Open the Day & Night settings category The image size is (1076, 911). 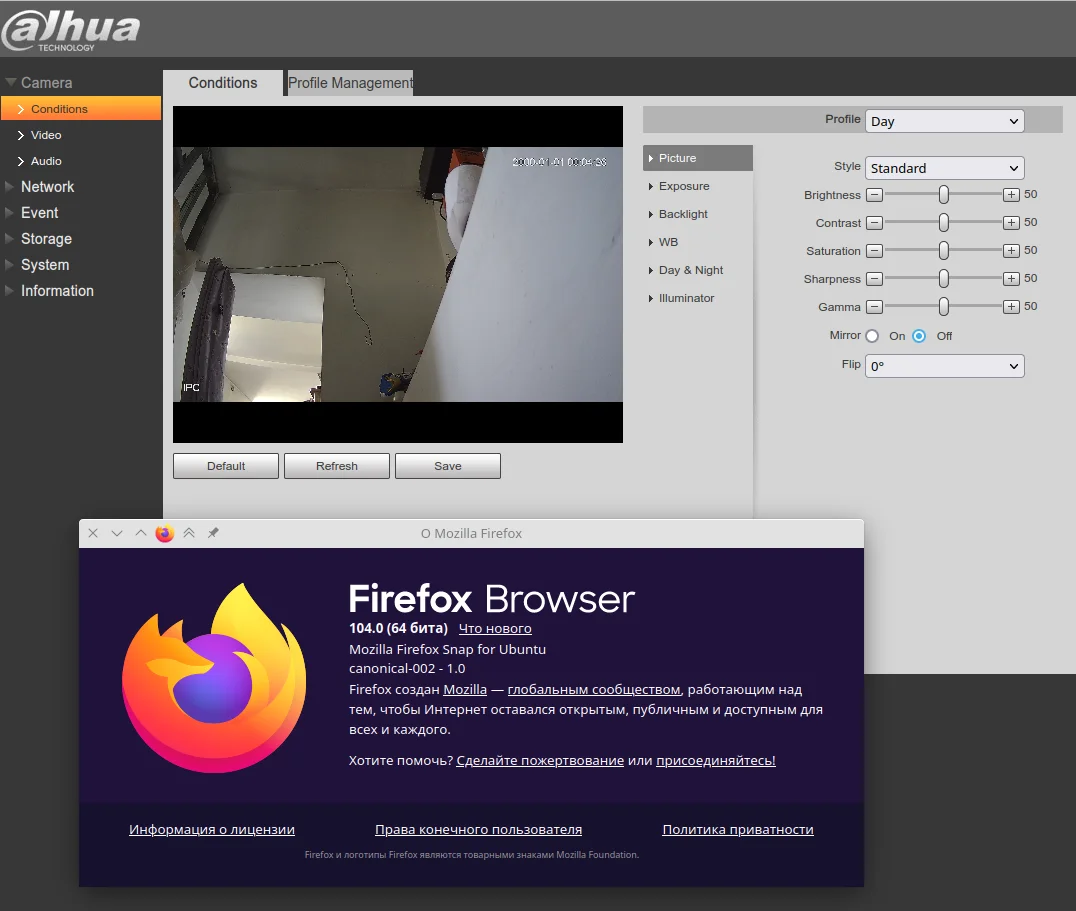pyautogui.click(x=690, y=270)
